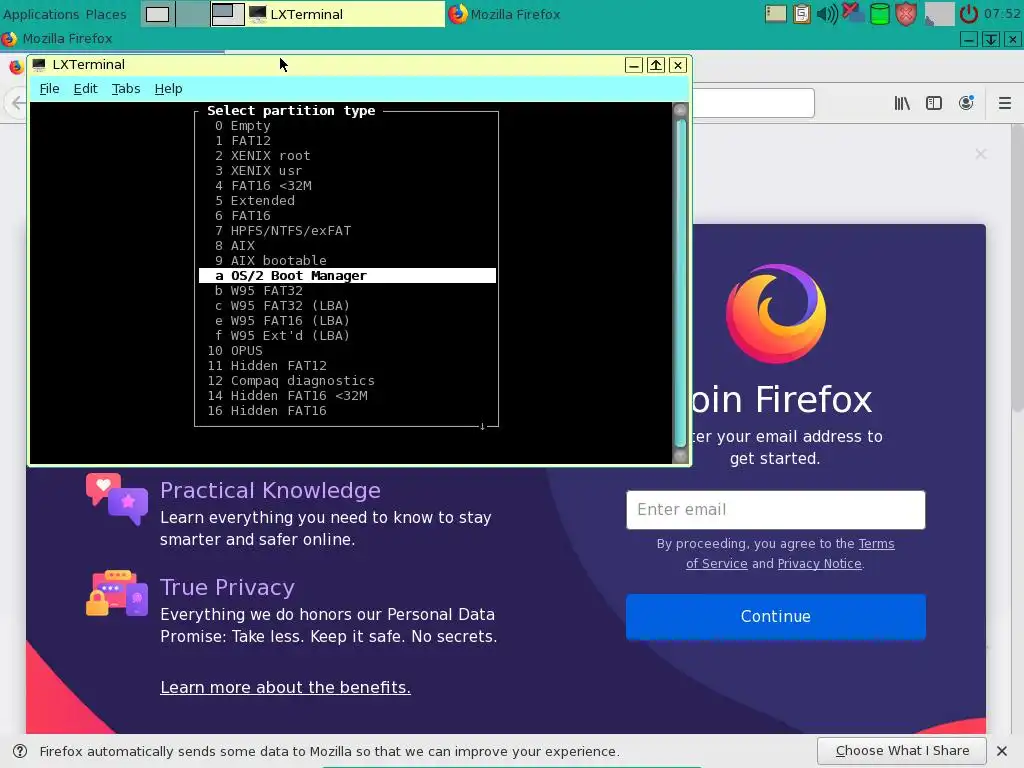The image size is (1024, 768).
Task: Open the Help menu in LXTerminal
Action: [x=168, y=89]
